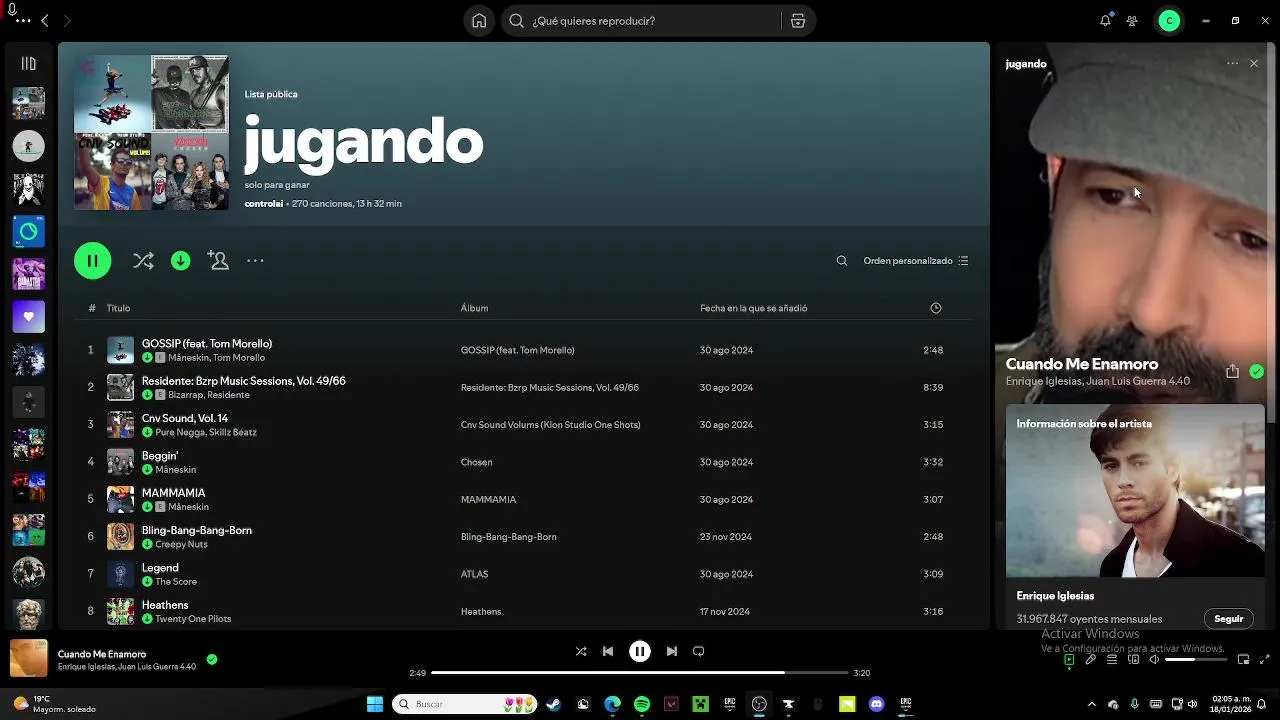Open the user profile avatar
This screenshot has height=720, width=1280.
(x=1169, y=21)
